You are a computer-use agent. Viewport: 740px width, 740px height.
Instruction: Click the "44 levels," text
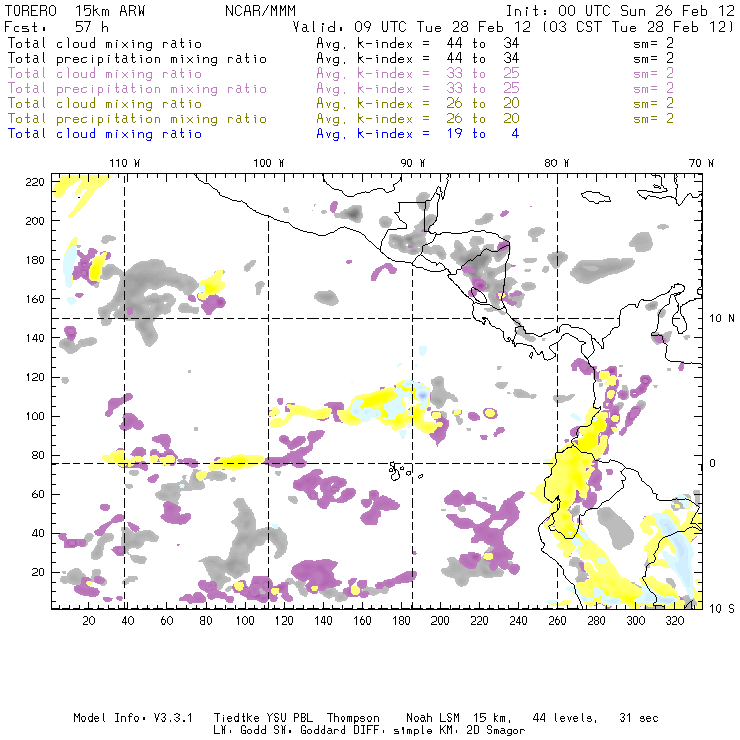tap(565, 718)
